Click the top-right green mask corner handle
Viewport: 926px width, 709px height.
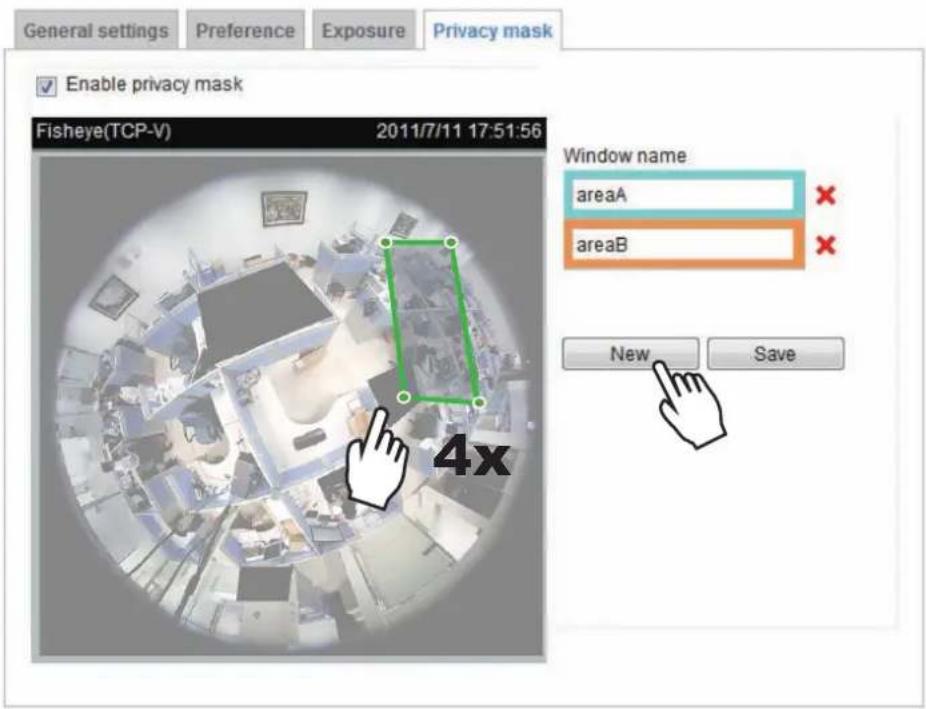pos(451,242)
